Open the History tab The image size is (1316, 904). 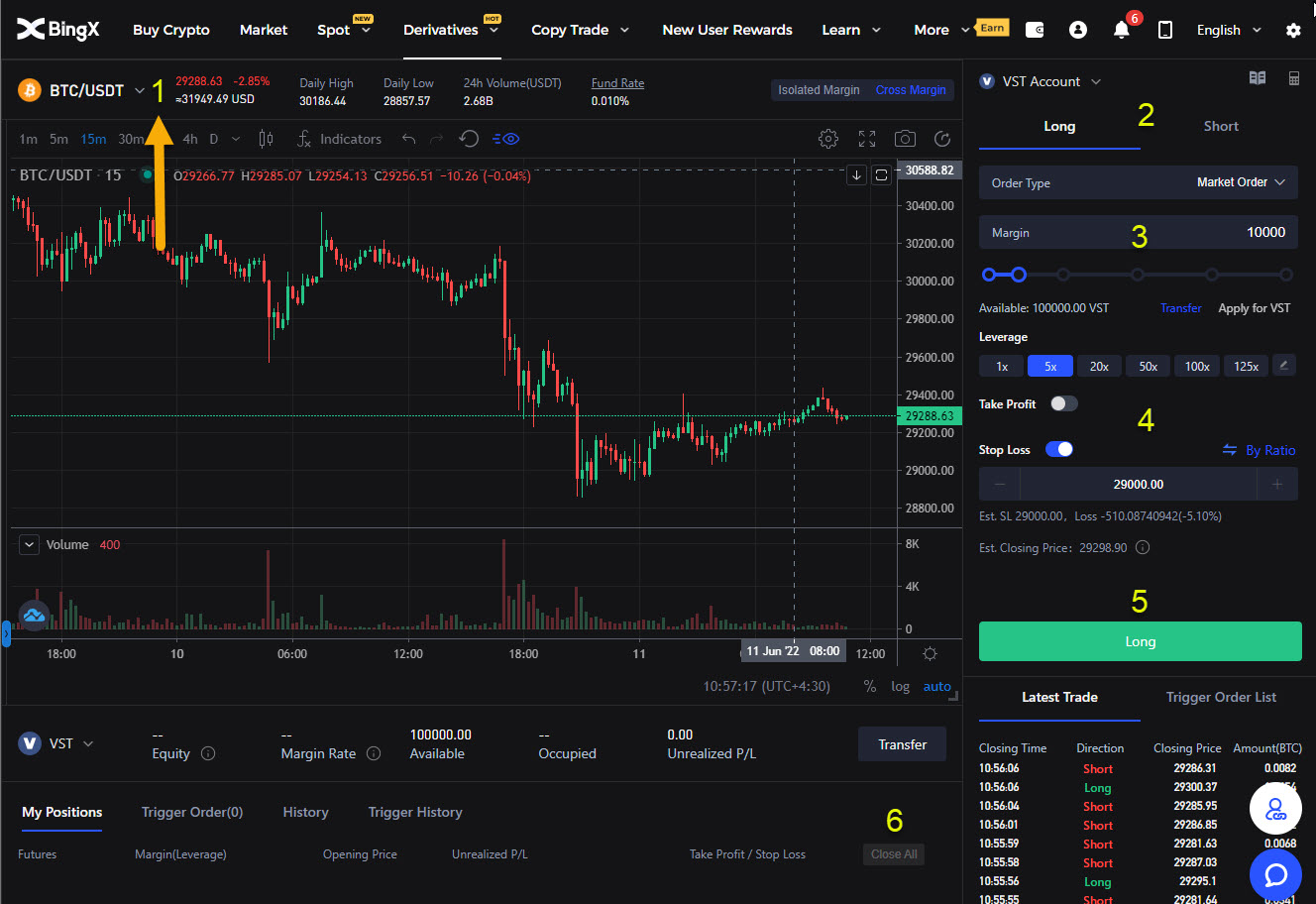click(305, 812)
